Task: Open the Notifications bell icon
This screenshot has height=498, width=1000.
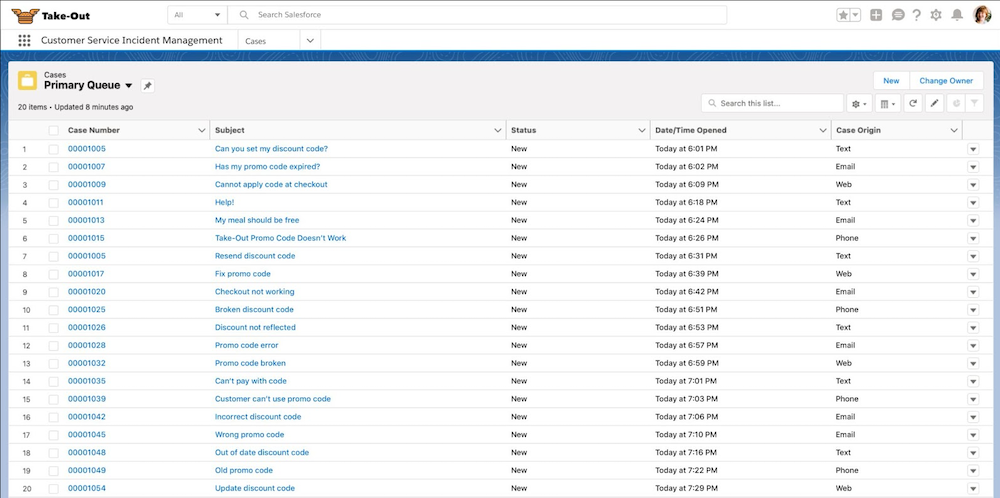Action: [957, 15]
